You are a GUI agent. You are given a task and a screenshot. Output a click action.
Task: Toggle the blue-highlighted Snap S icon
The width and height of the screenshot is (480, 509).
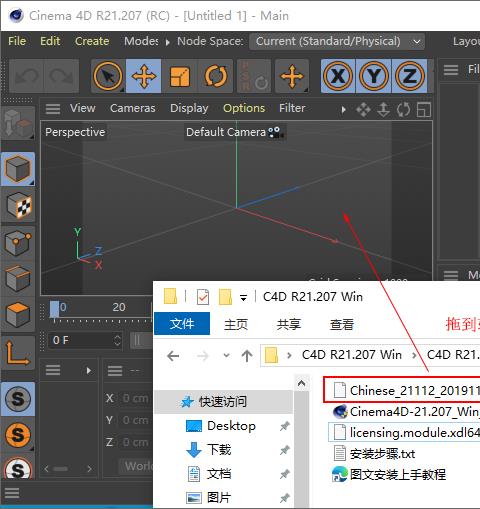(x=18, y=399)
